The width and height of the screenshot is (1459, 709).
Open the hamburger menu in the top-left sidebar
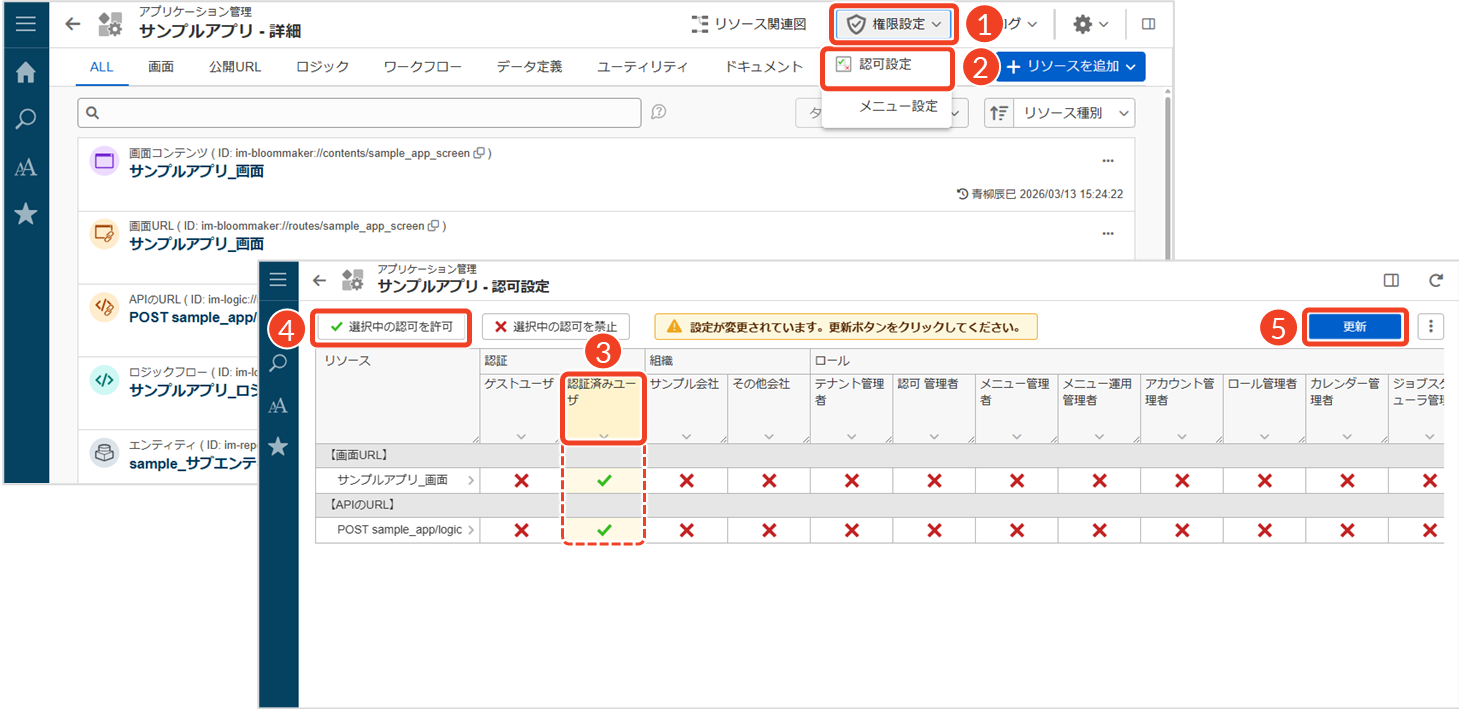(x=25, y=24)
